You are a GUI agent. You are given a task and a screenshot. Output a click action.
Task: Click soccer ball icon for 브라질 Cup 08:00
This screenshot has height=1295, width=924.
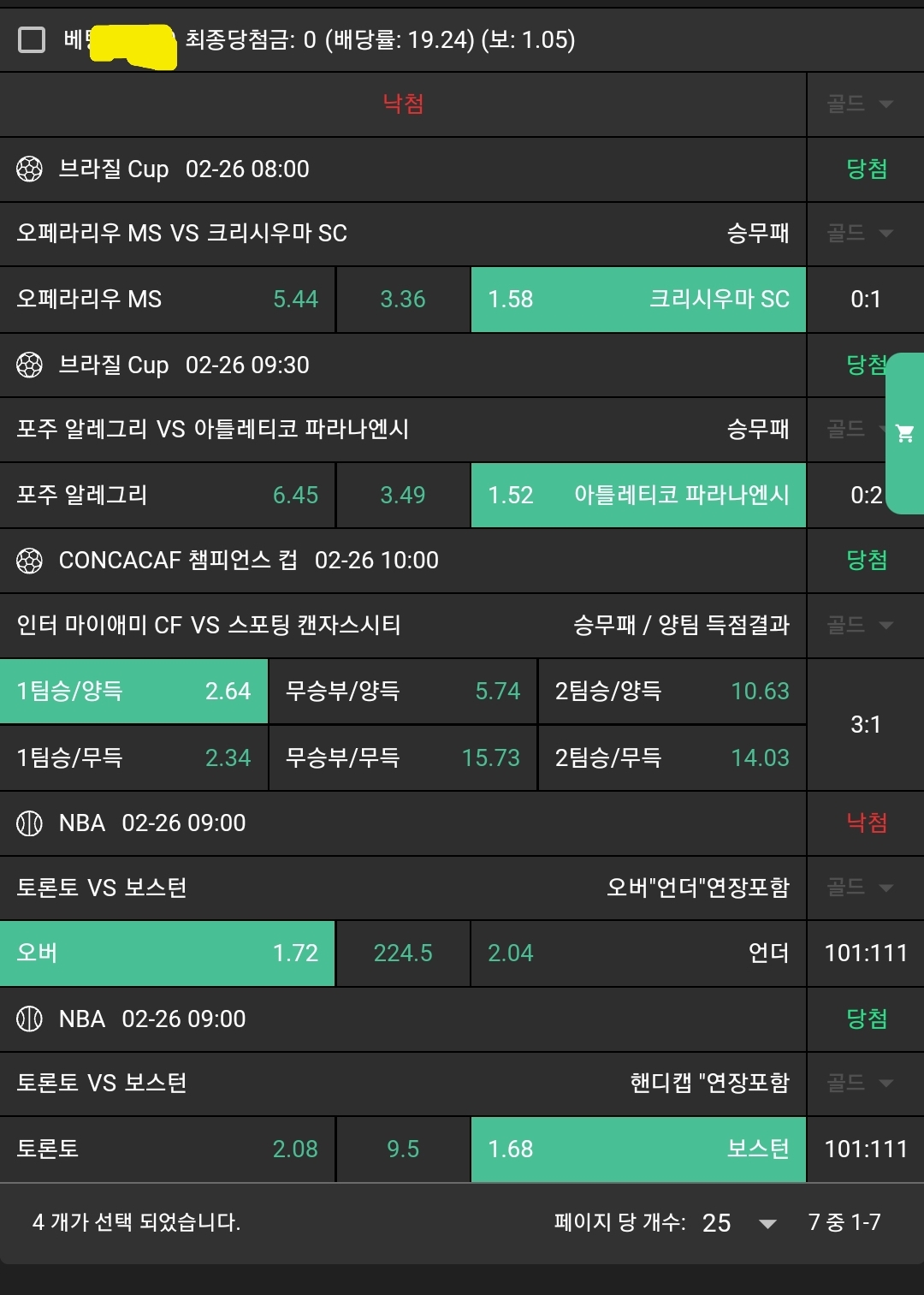tap(30, 169)
